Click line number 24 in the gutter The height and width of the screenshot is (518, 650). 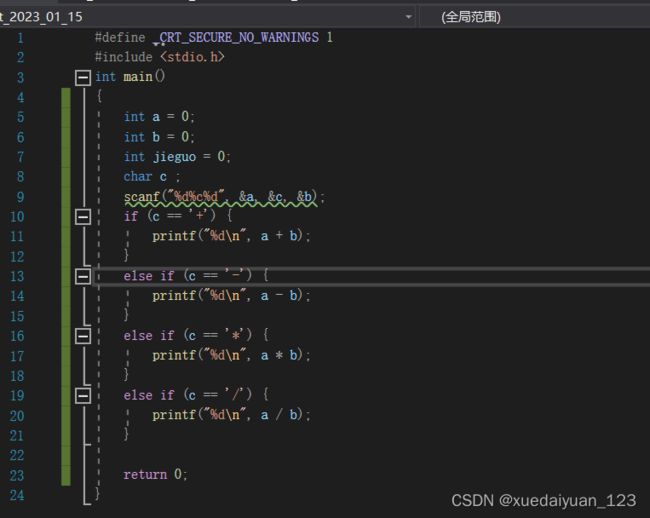(17, 495)
